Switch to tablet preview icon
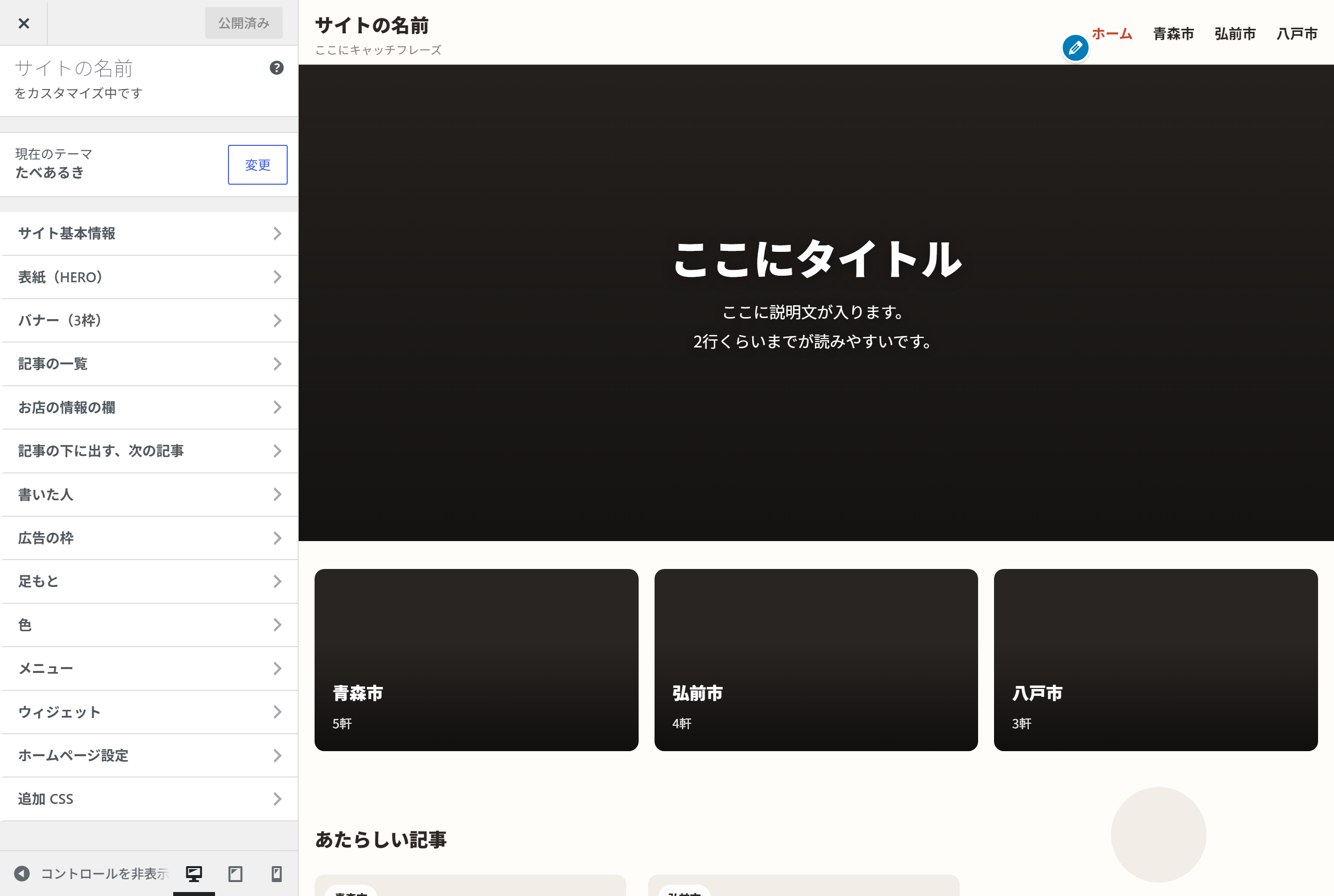 point(235,873)
